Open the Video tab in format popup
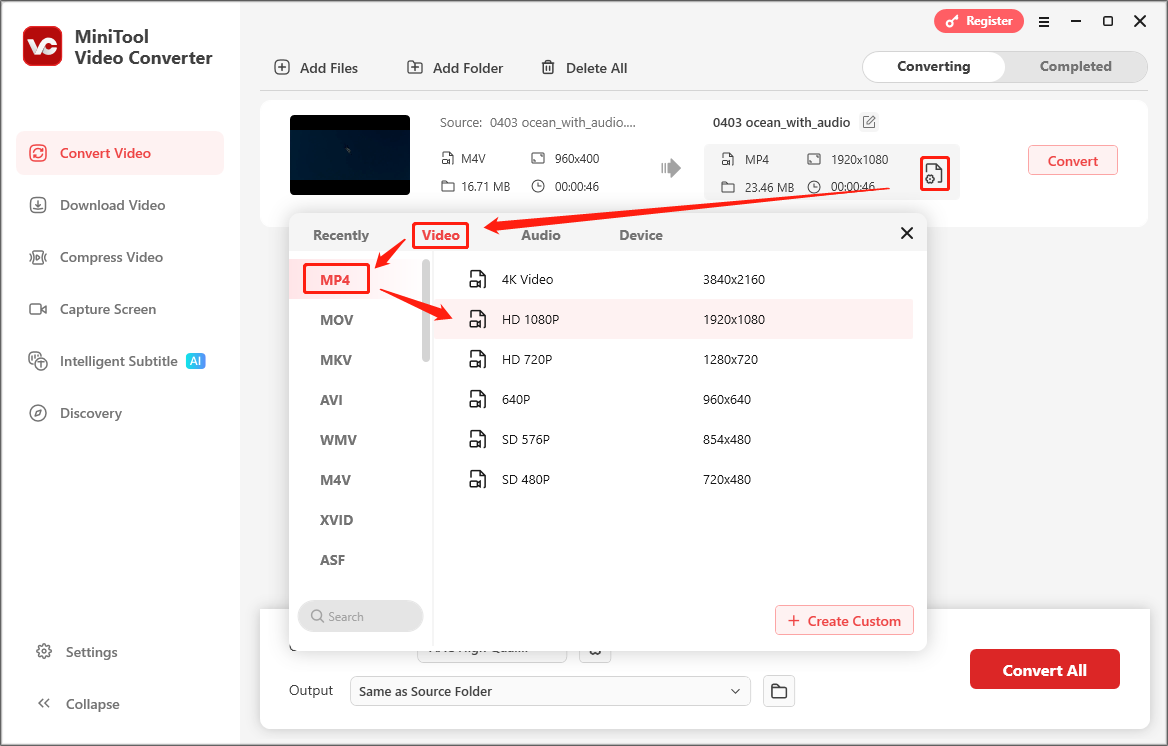The width and height of the screenshot is (1168, 746). point(440,235)
